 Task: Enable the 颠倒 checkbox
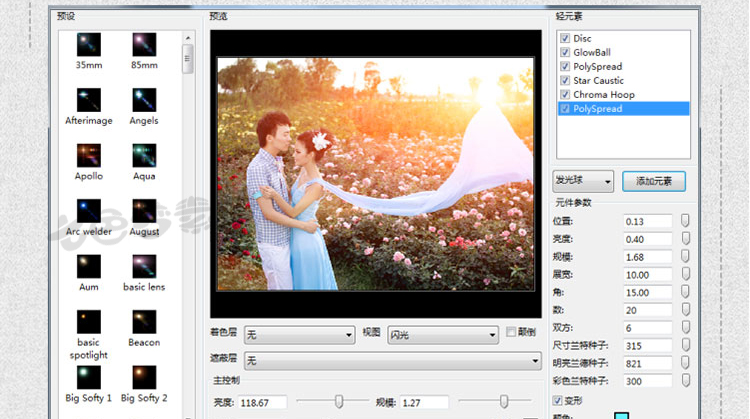pos(511,332)
